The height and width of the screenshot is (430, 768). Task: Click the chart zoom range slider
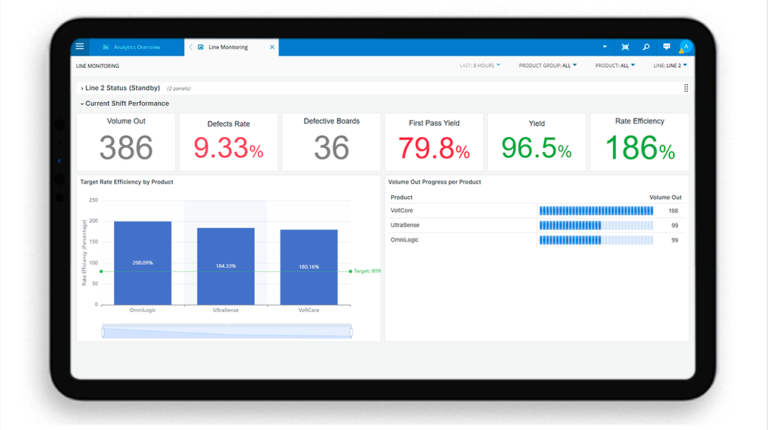pyautogui.click(x=227, y=331)
